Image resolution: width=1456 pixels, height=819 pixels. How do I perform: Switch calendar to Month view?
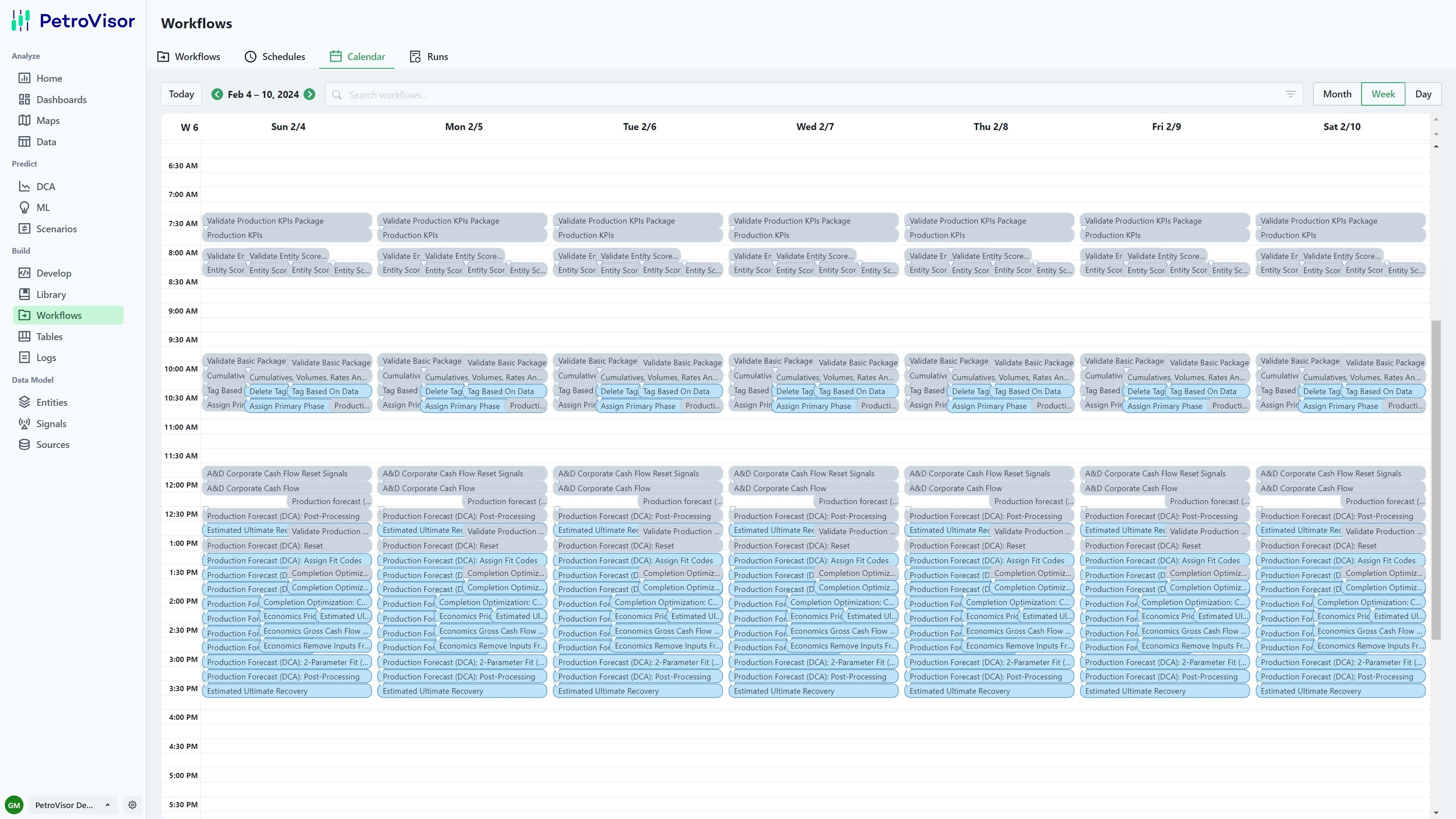(1337, 94)
